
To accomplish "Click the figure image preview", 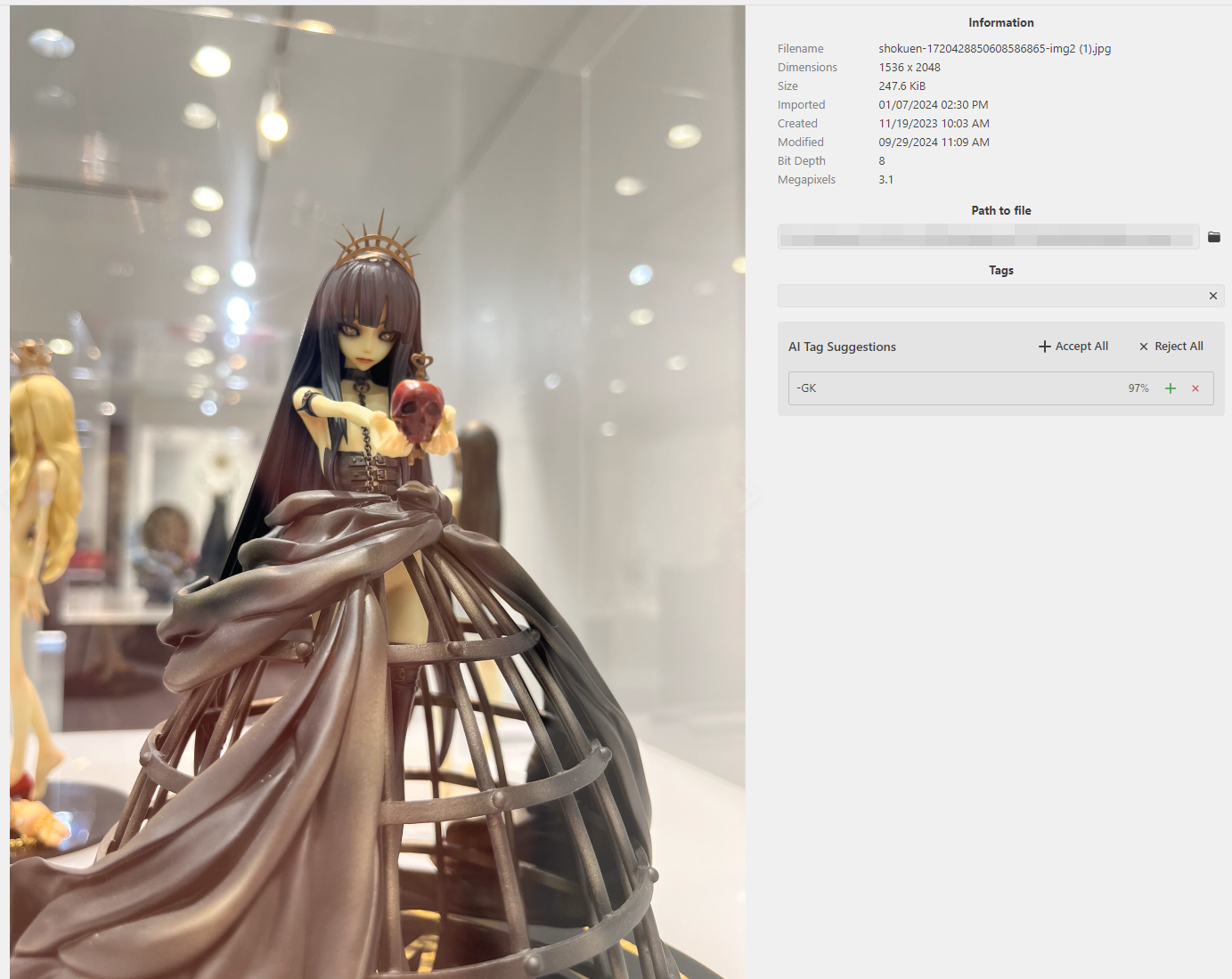I will pos(378,492).
